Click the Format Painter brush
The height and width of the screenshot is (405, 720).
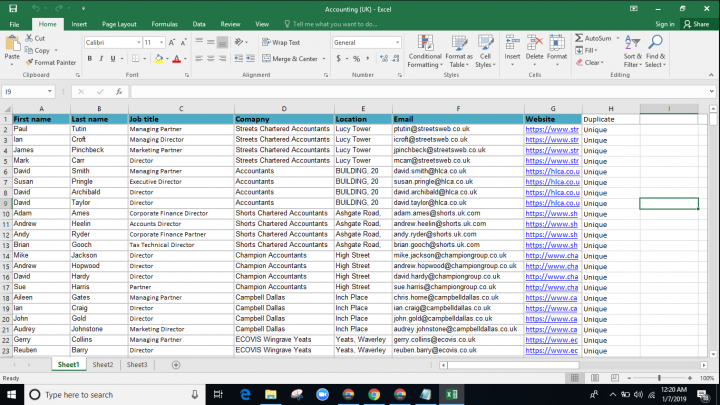point(51,62)
